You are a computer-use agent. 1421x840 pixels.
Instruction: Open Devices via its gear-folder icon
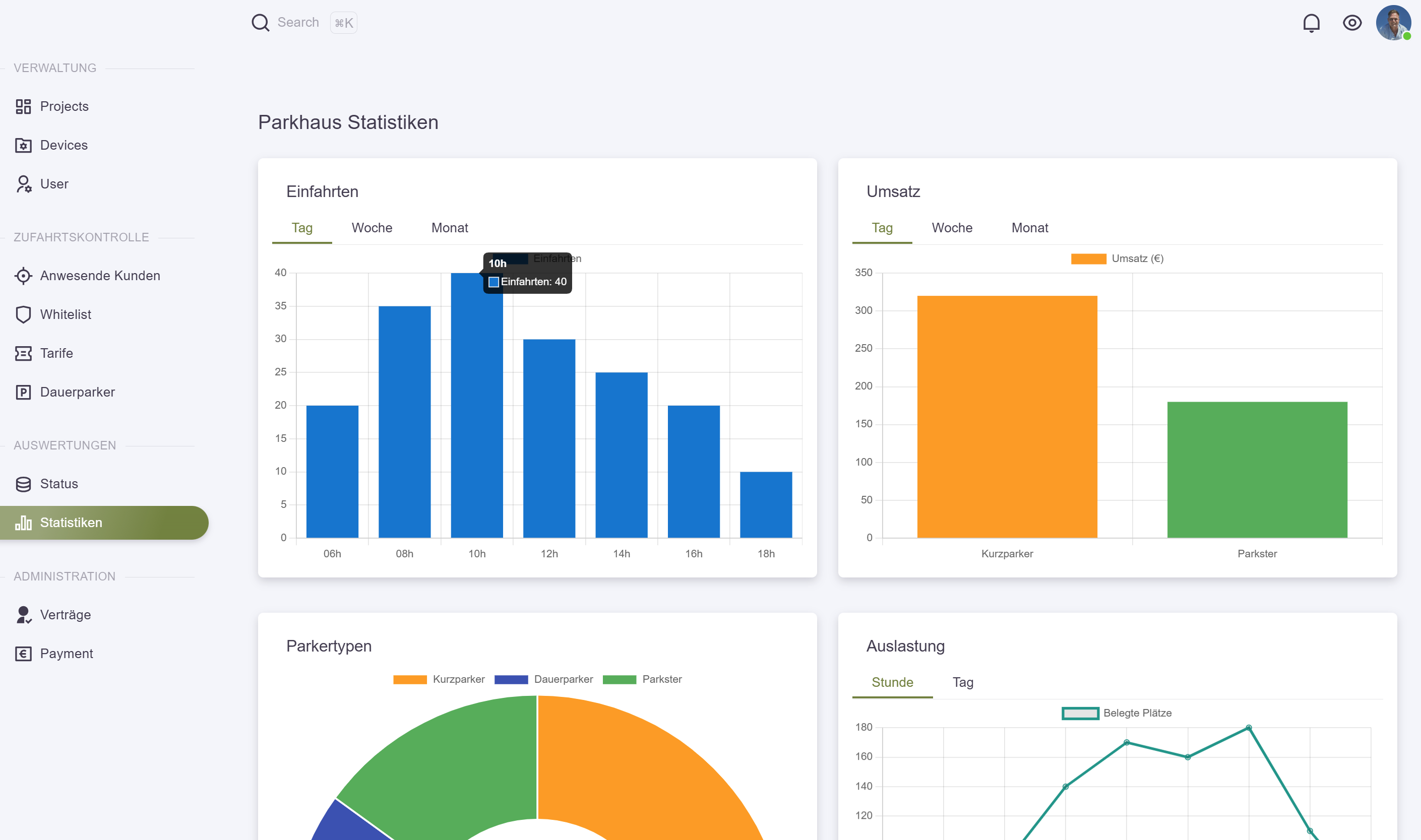[x=23, y=146]
